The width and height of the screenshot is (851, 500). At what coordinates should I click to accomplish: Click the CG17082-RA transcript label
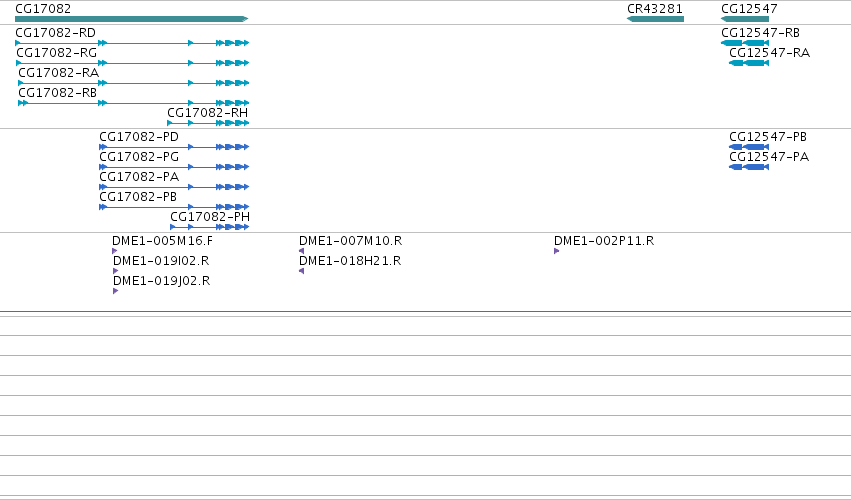(59, 73)
